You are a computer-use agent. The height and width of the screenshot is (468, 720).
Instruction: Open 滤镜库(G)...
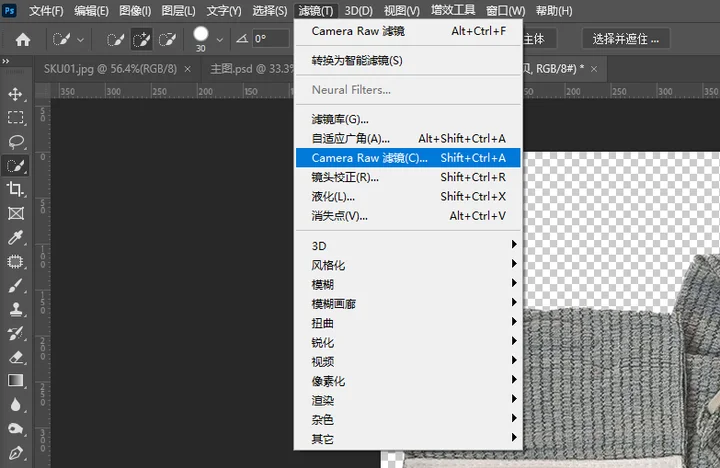point(408,119)
